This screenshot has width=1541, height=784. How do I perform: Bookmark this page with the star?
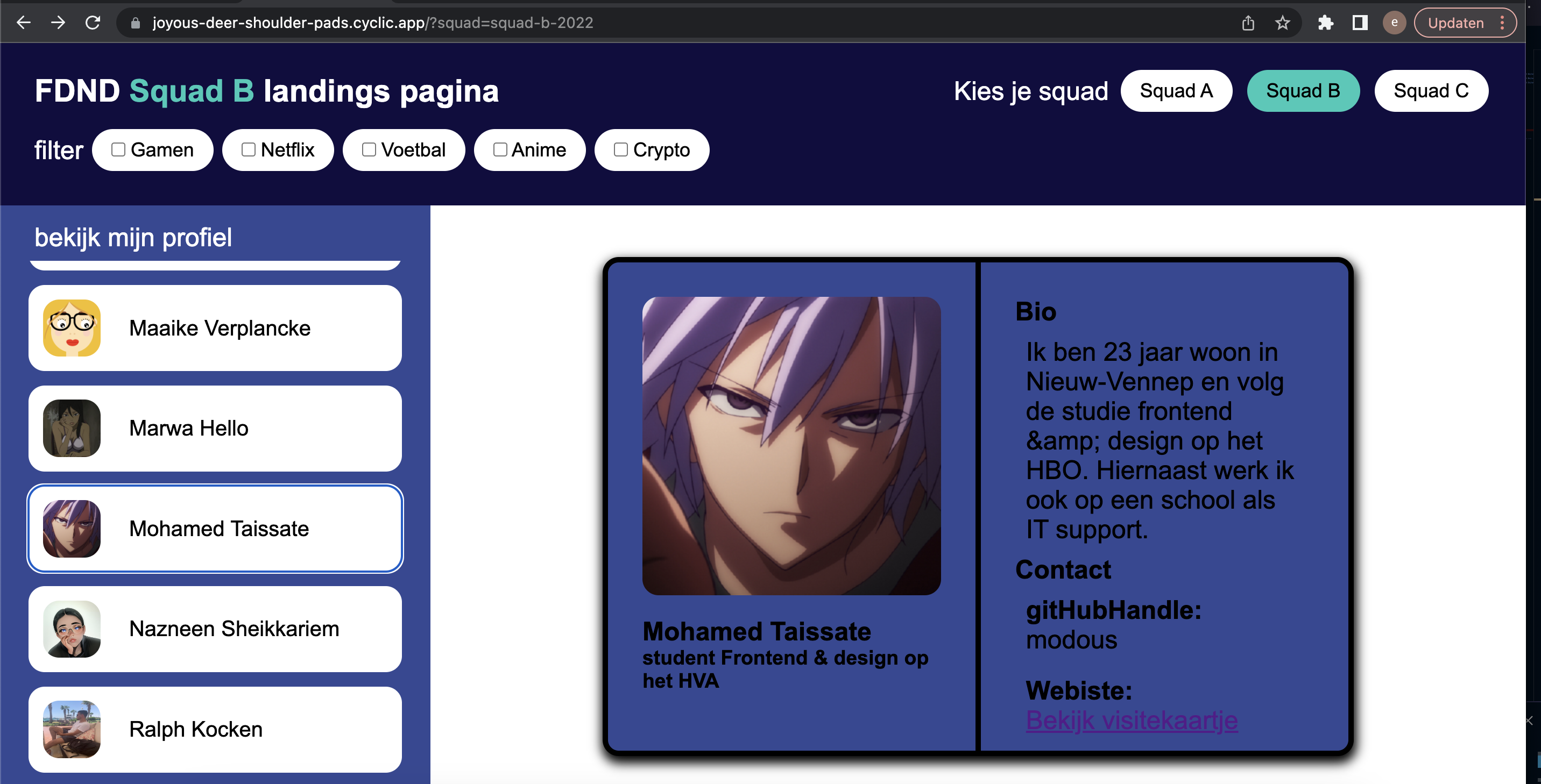click(1283, 23)
